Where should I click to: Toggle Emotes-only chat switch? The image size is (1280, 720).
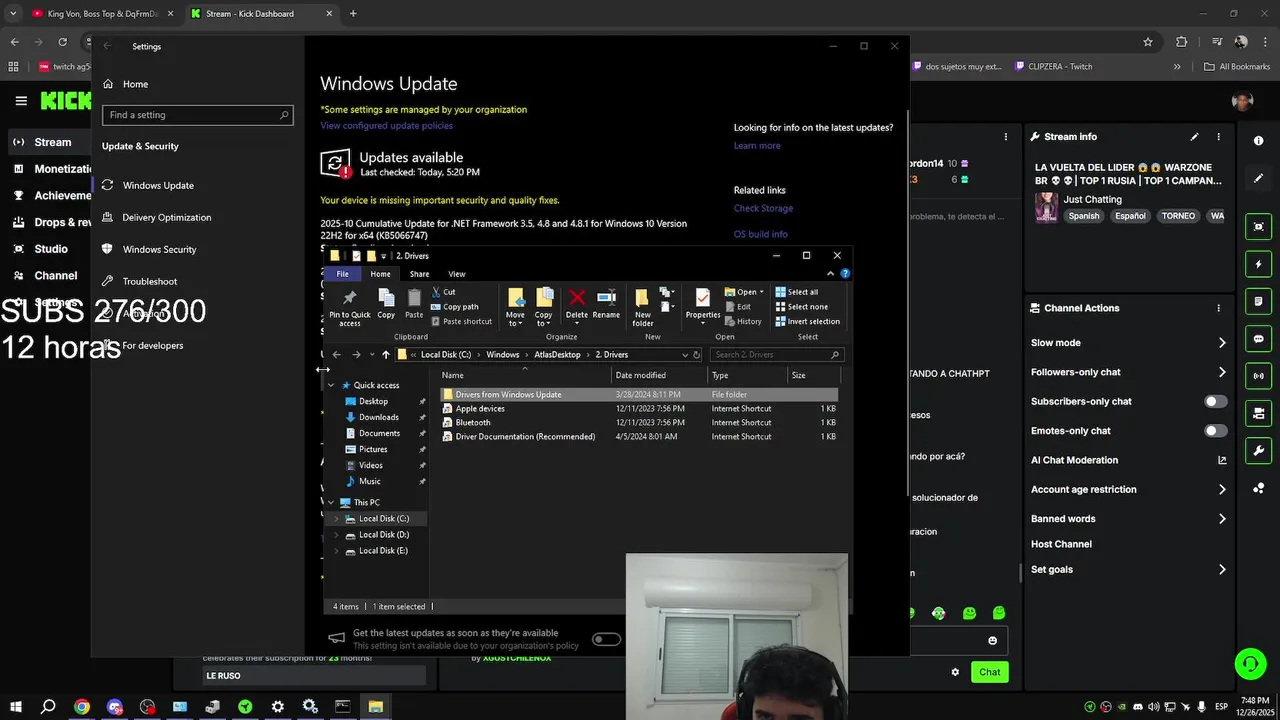[x=1215, y=431]
